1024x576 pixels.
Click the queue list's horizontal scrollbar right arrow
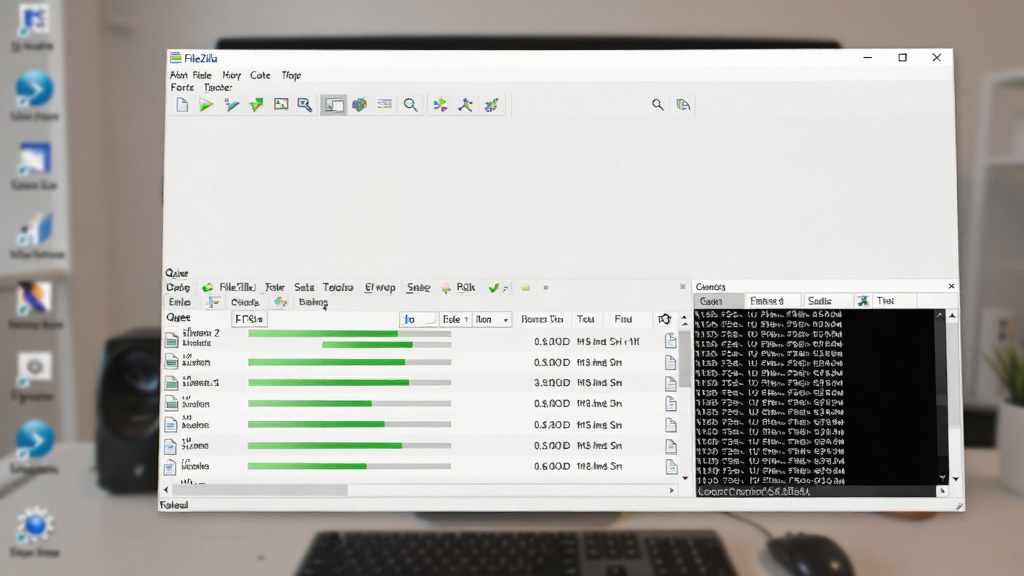pos(671,490)
